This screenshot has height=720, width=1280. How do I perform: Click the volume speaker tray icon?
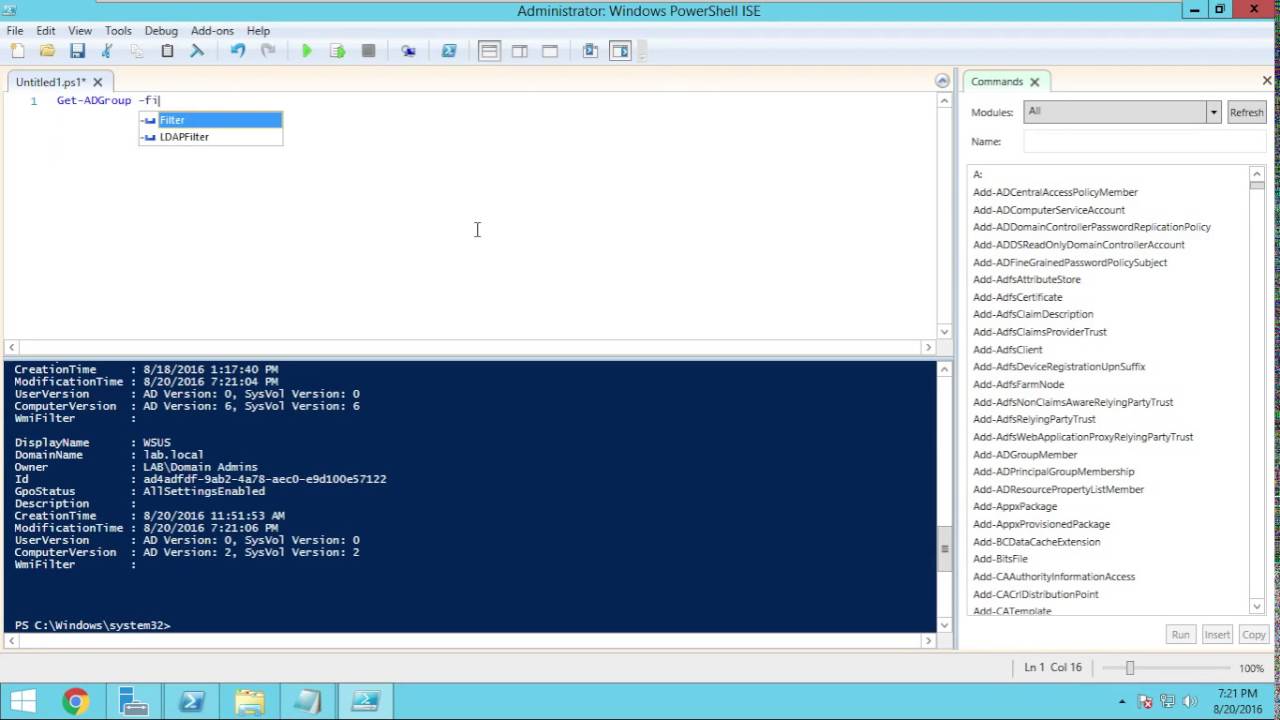[x=1190, y=702]
